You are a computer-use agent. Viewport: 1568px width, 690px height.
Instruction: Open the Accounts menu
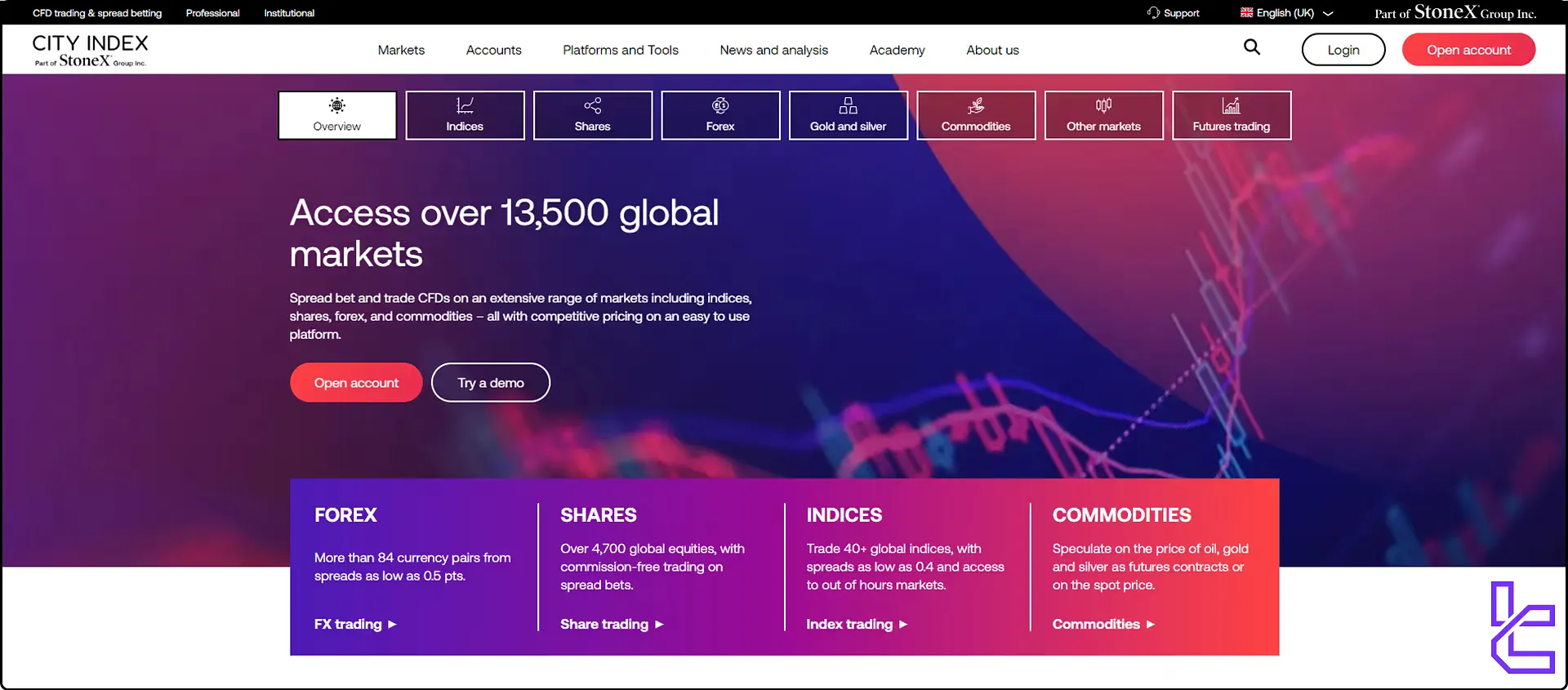pos(493,50)
